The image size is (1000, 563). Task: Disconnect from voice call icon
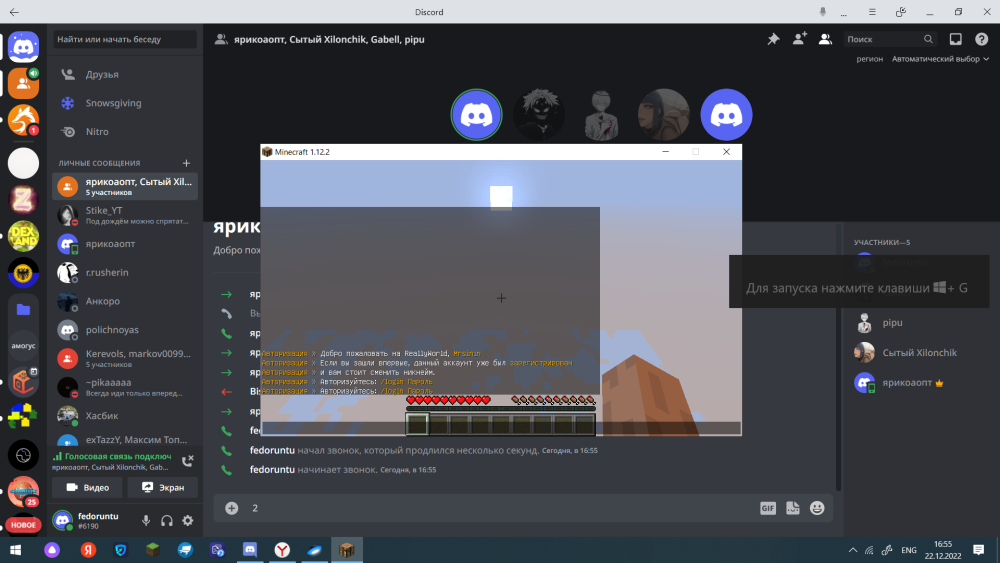point(188,461)
